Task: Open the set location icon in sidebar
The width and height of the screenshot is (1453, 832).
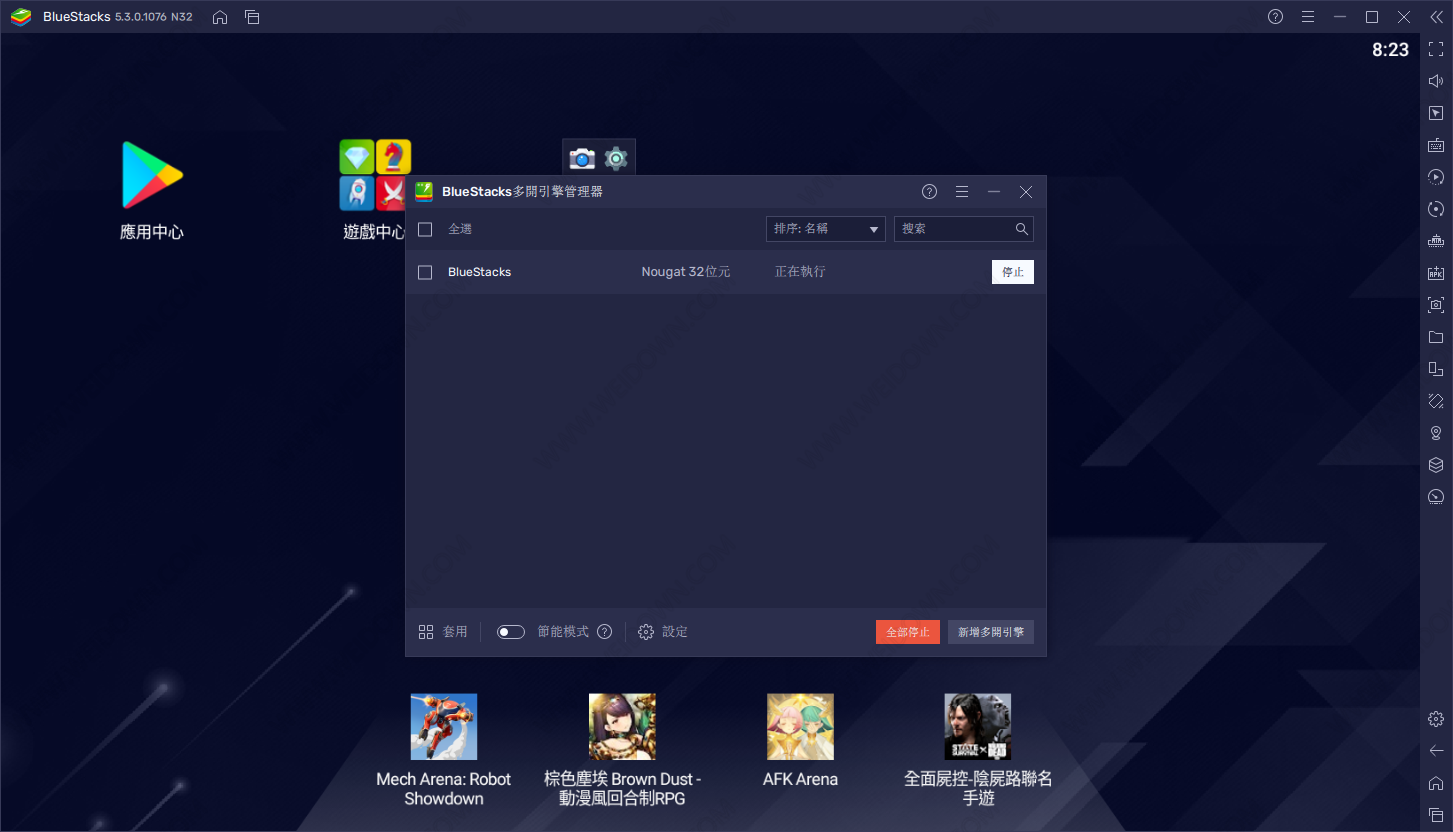Action: point(1436,433)
